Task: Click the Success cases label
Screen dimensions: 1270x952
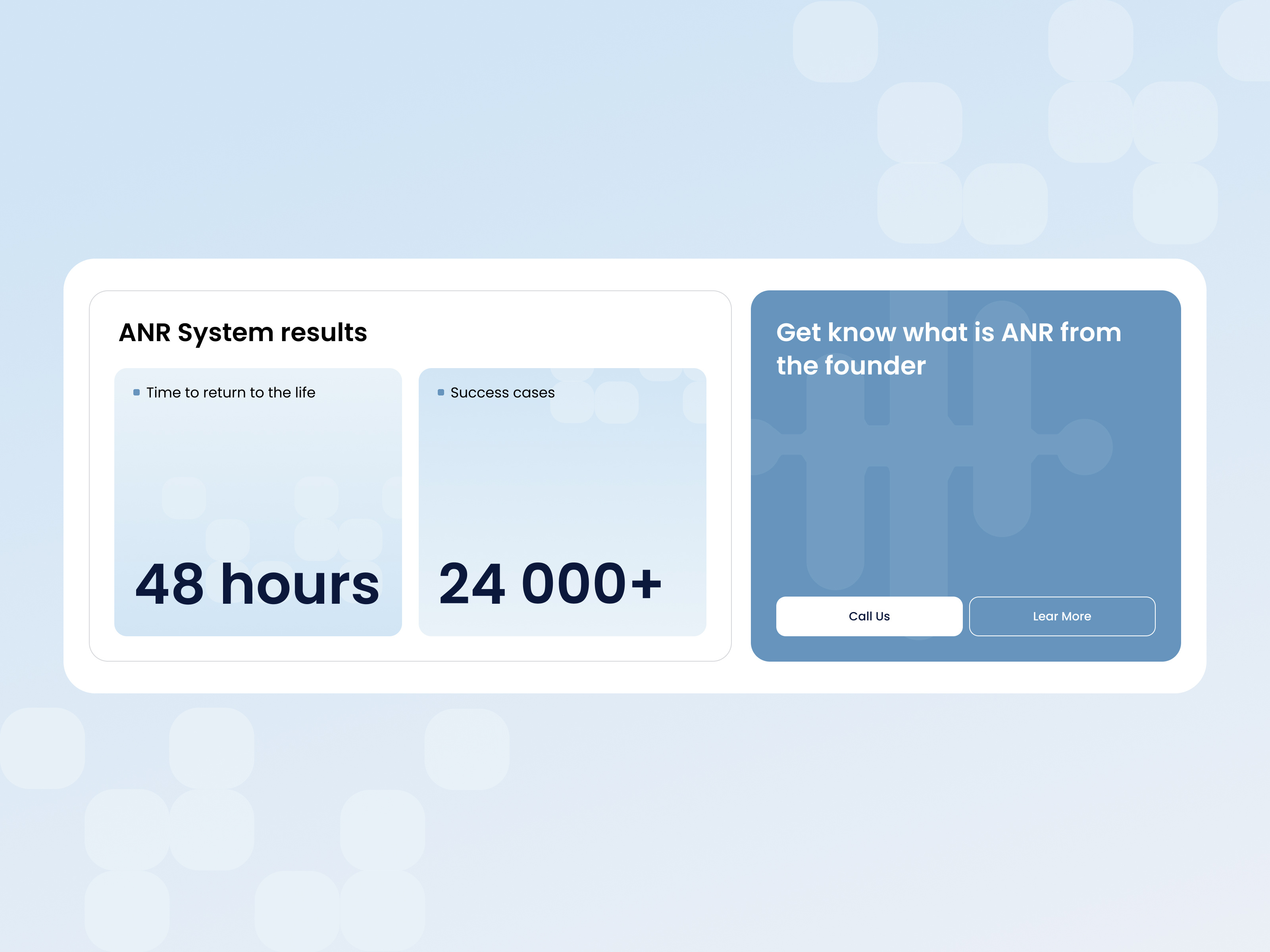Action: [502, 393]
